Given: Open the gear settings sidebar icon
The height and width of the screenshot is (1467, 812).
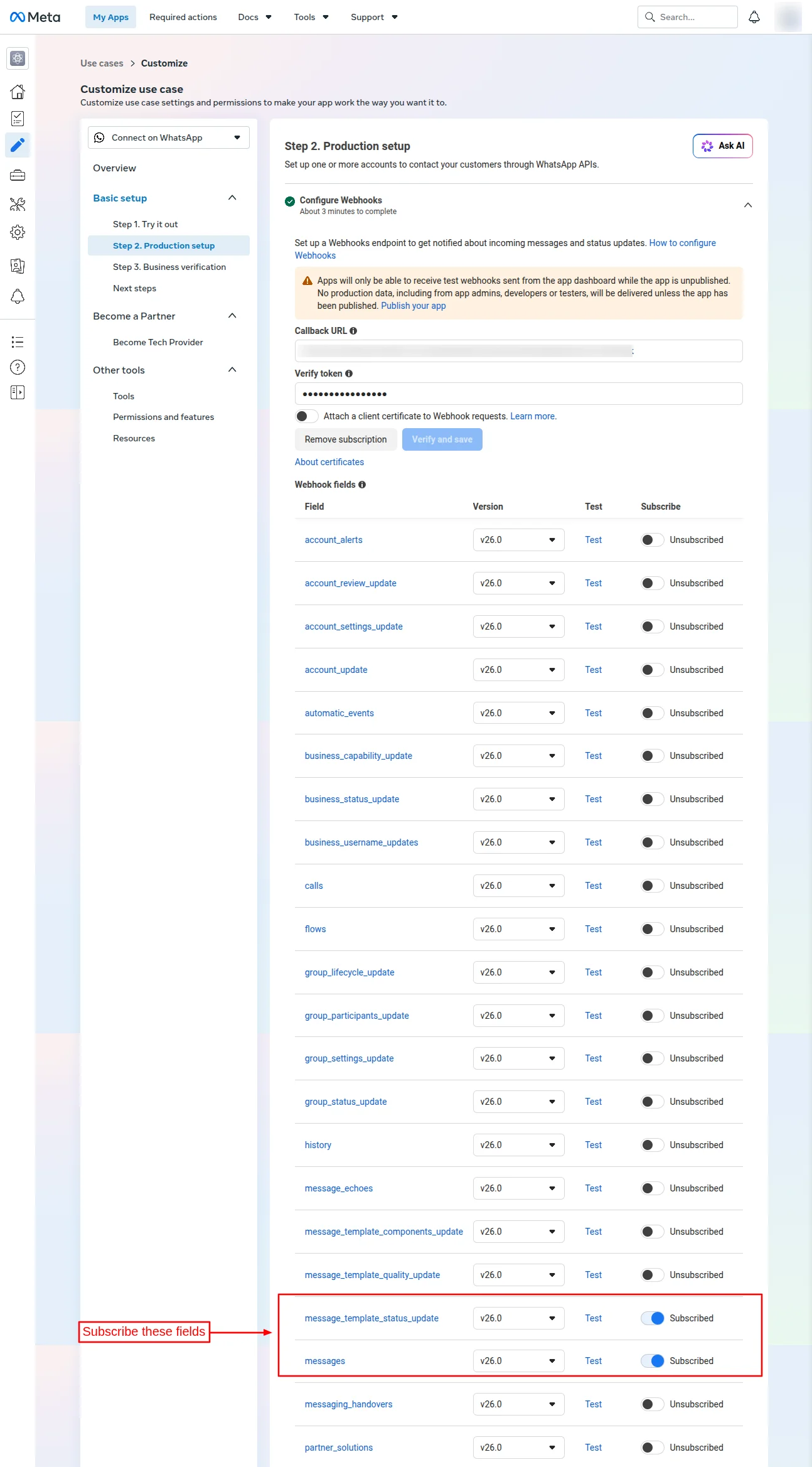Looking at the screenshot, I should pyautogui.click(x=18, y=232).
